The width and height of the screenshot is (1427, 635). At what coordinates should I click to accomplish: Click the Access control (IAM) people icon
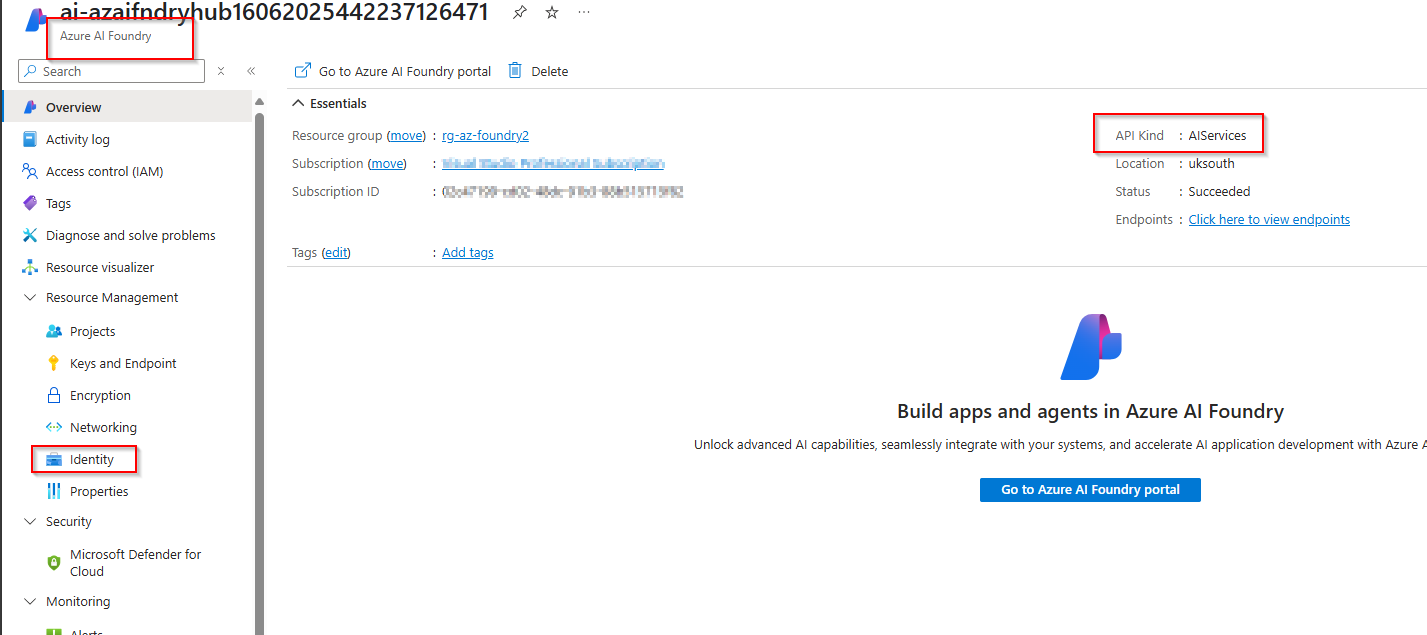[30, 171]
